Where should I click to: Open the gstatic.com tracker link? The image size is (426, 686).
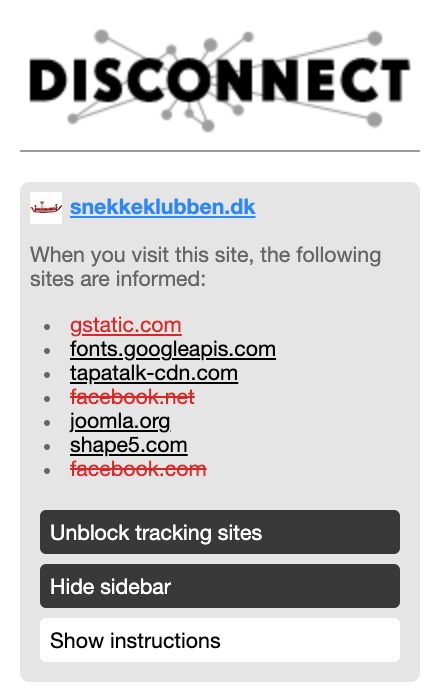point(126,326)
